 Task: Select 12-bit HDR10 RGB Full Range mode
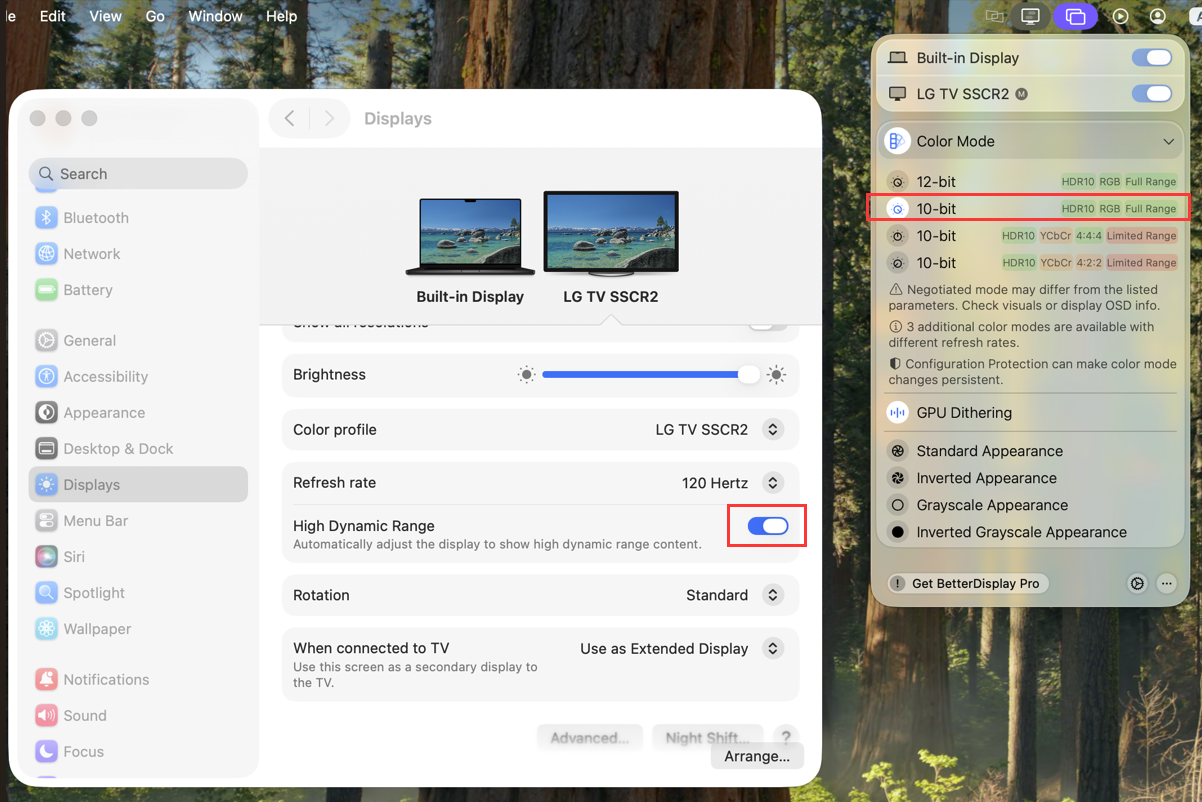pyautogui.click(x=1031, y=182)
